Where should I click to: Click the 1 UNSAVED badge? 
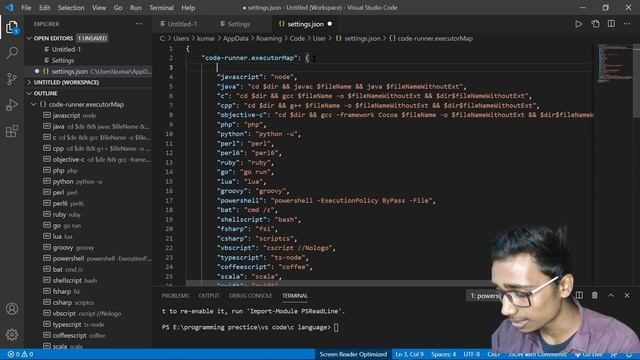pyautogui.click(x=92, y=38)
